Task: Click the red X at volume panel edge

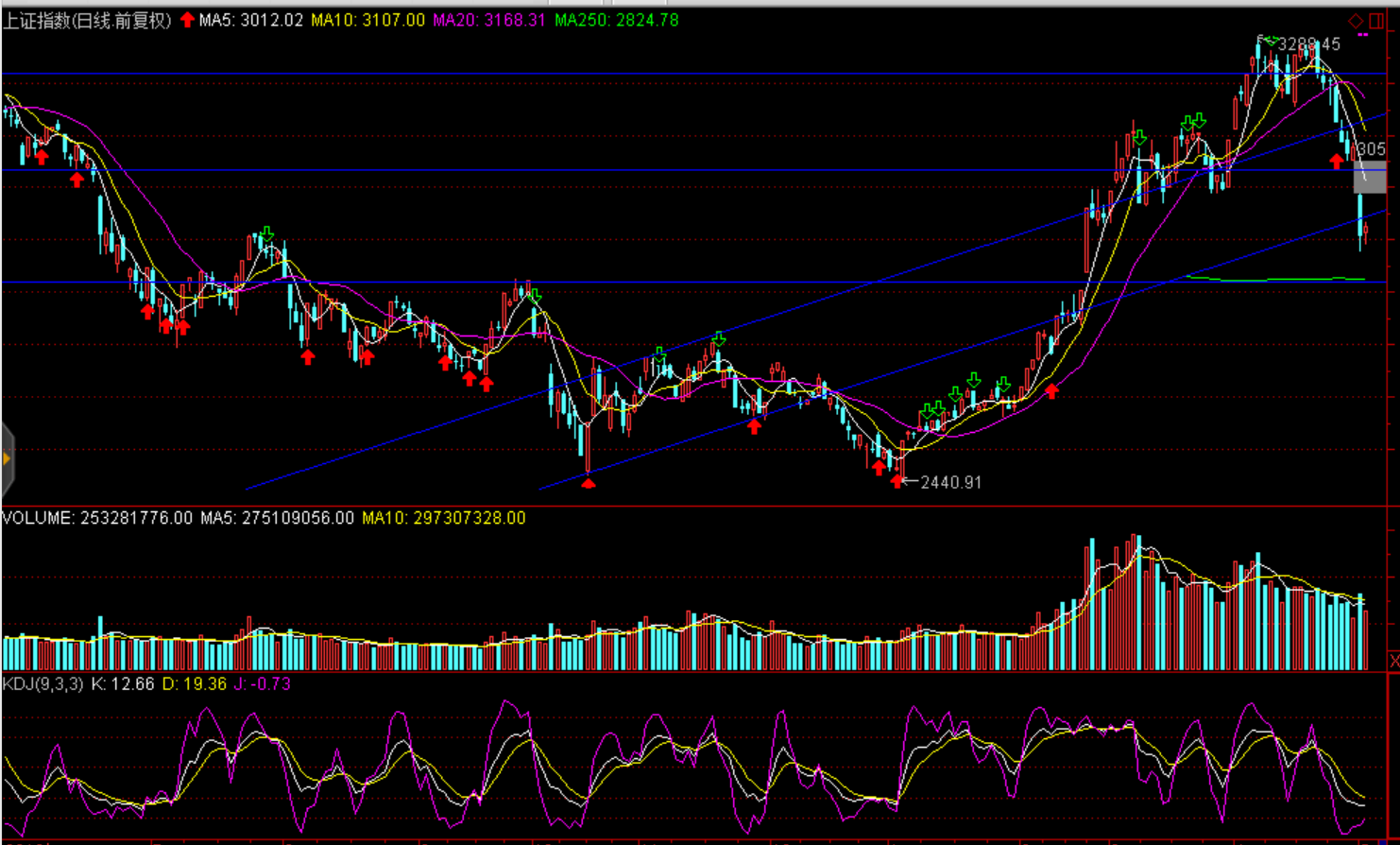Action: click(x=1394, y=660)
